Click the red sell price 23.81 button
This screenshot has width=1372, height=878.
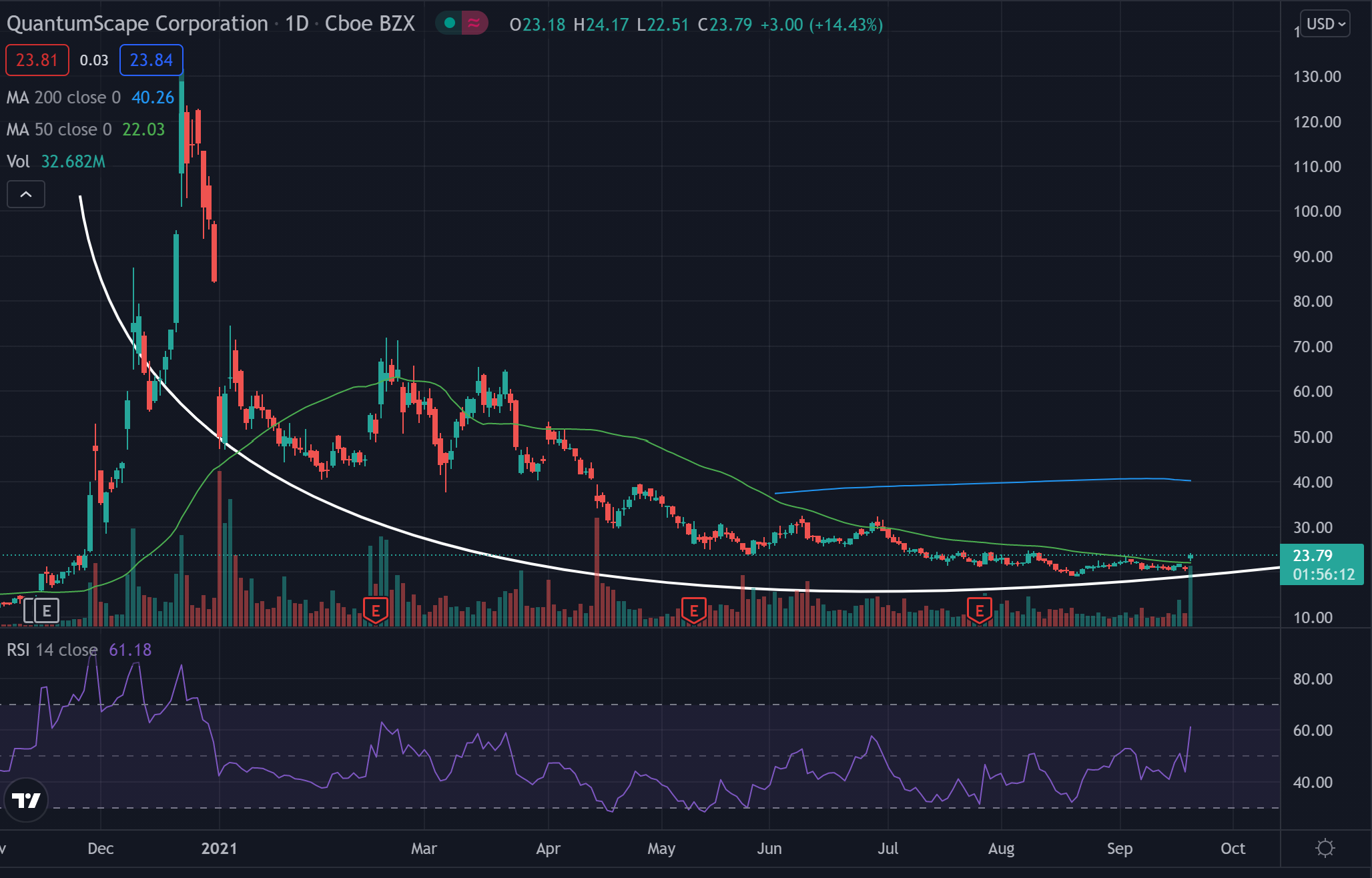[x=37, y=60]
